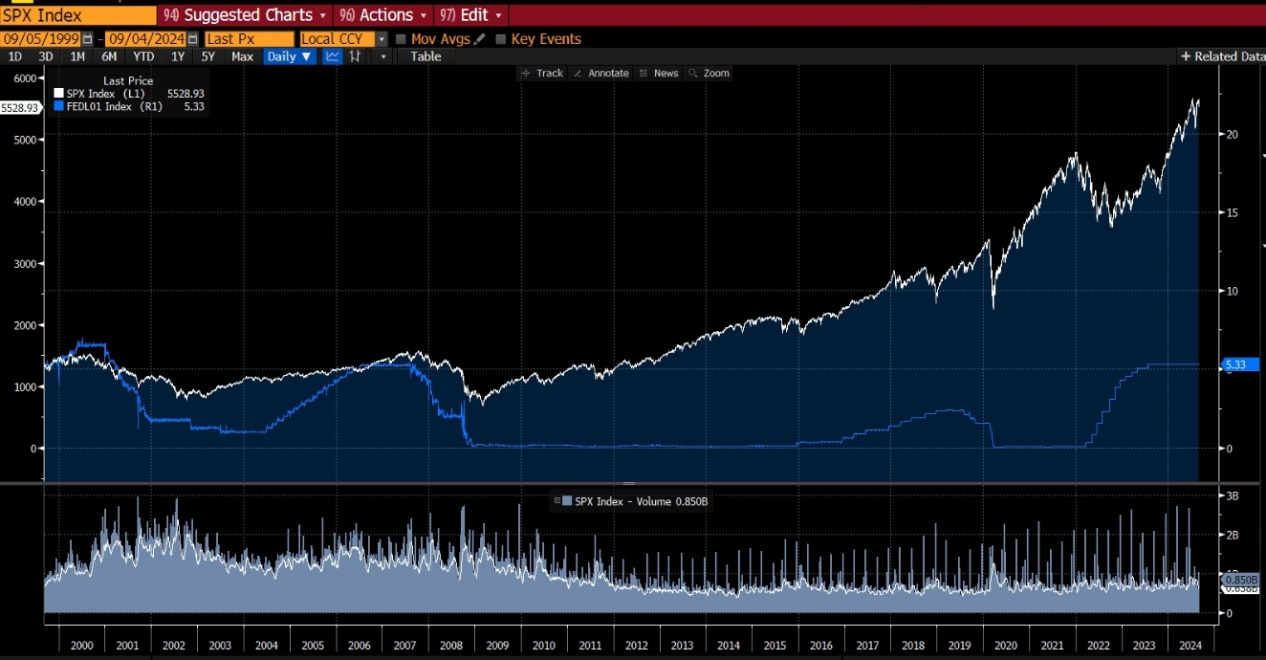Open the Suggested Charts menu
The height and width of the screenshot is (660, 1266).
pos(245,15)
